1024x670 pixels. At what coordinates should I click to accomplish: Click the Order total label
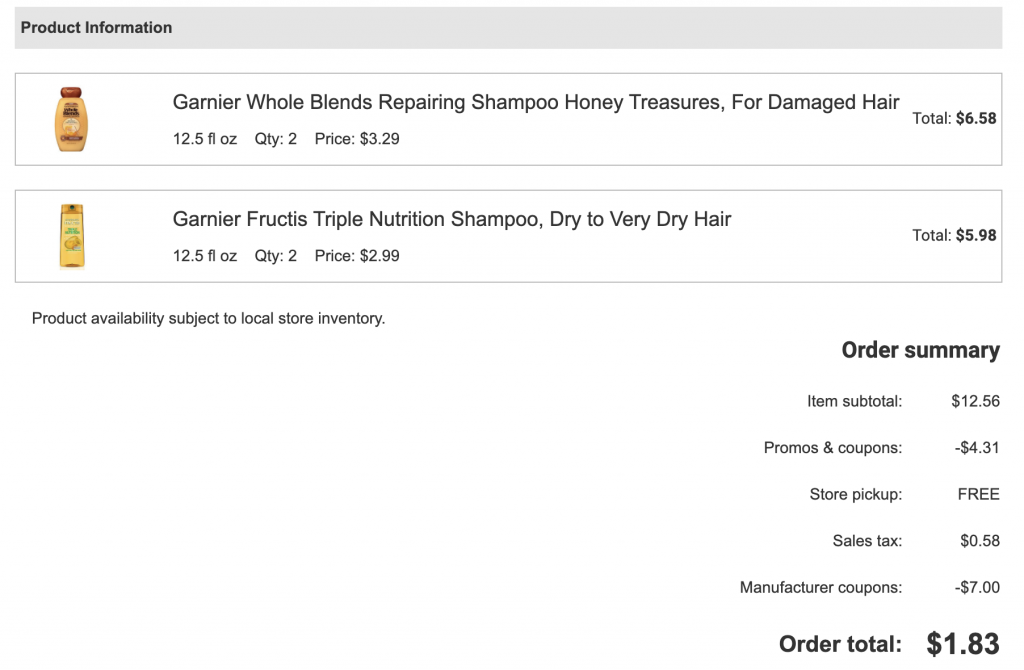[840, 644]
